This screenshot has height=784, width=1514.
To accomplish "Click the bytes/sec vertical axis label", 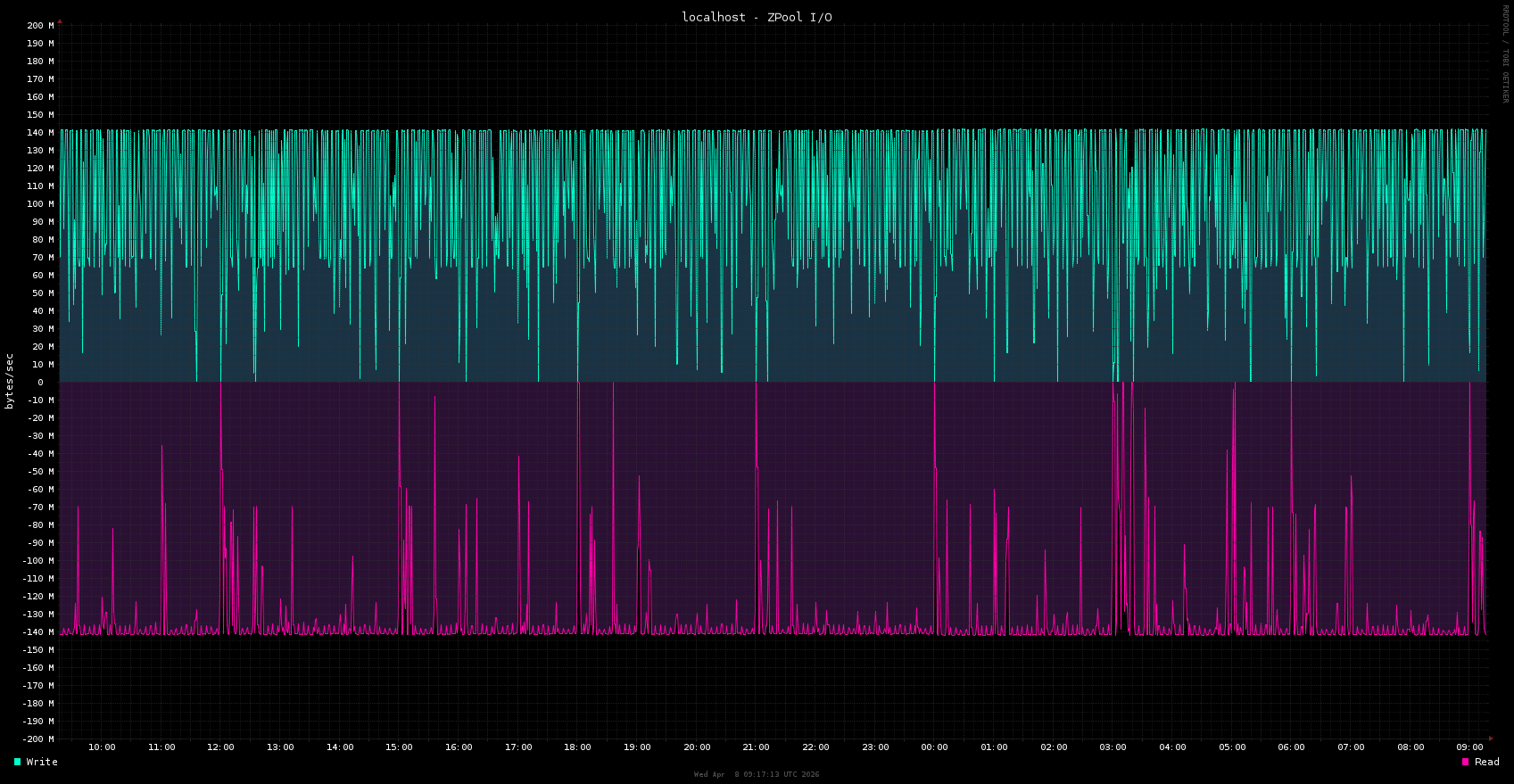I will coord(10,382).
